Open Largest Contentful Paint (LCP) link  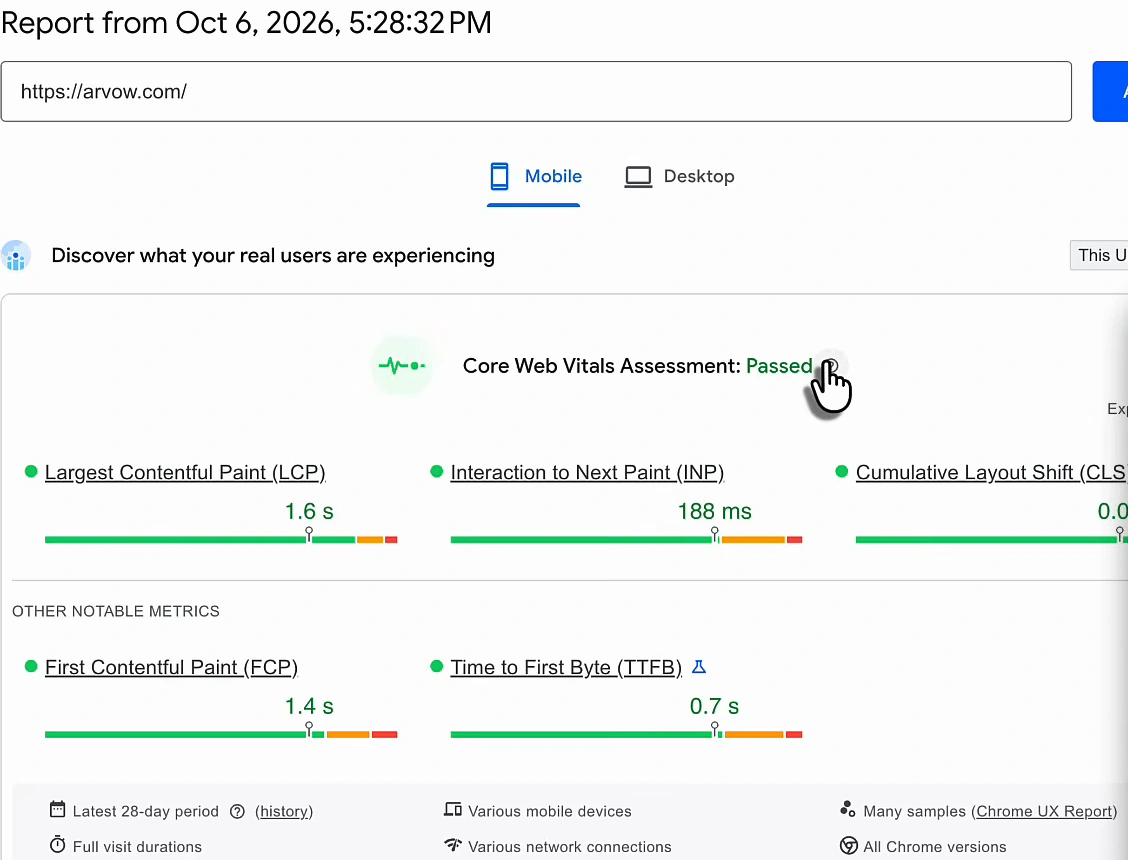(185, 473)
